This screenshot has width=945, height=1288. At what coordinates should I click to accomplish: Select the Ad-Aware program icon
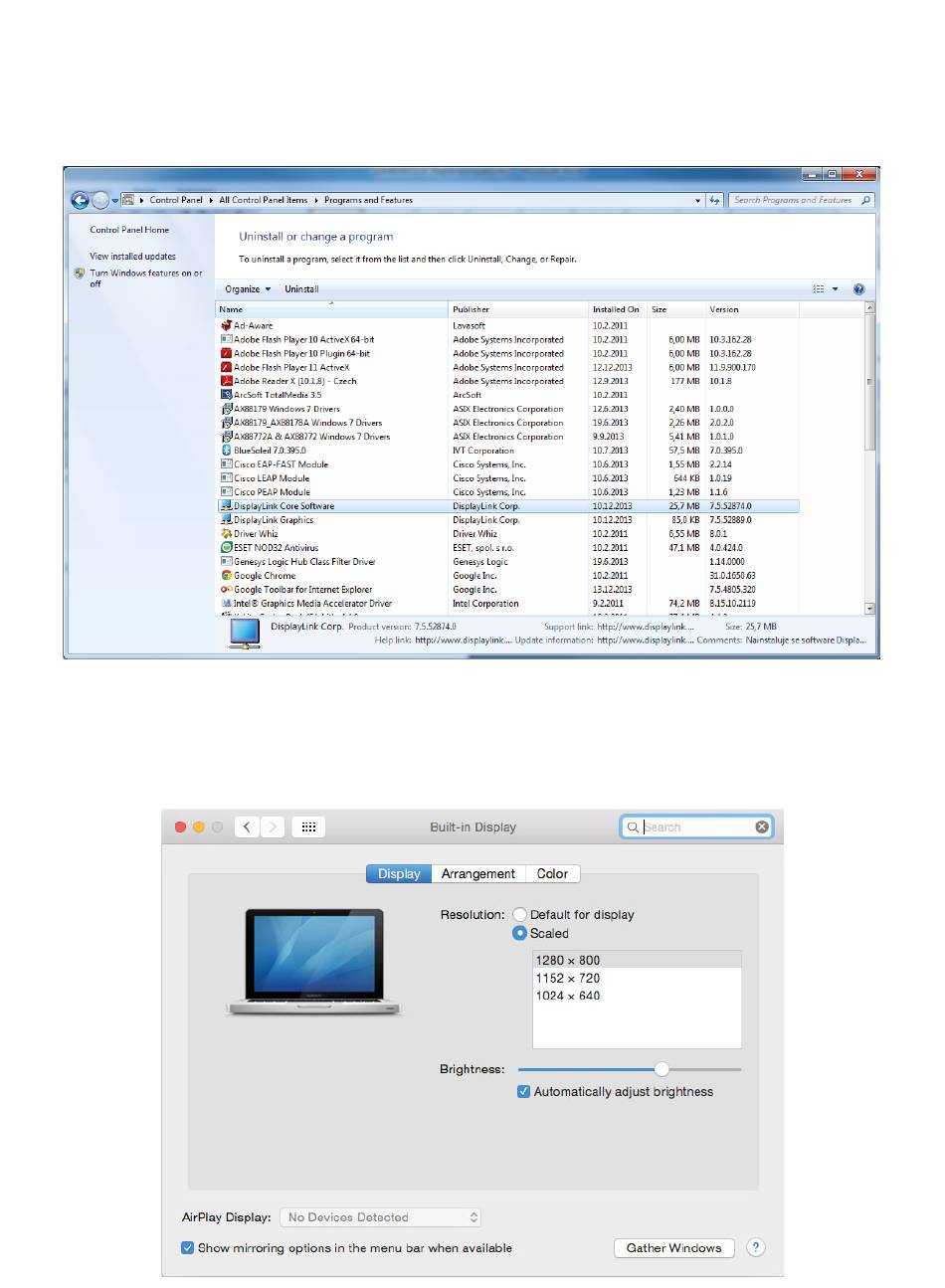pos(226,325)
